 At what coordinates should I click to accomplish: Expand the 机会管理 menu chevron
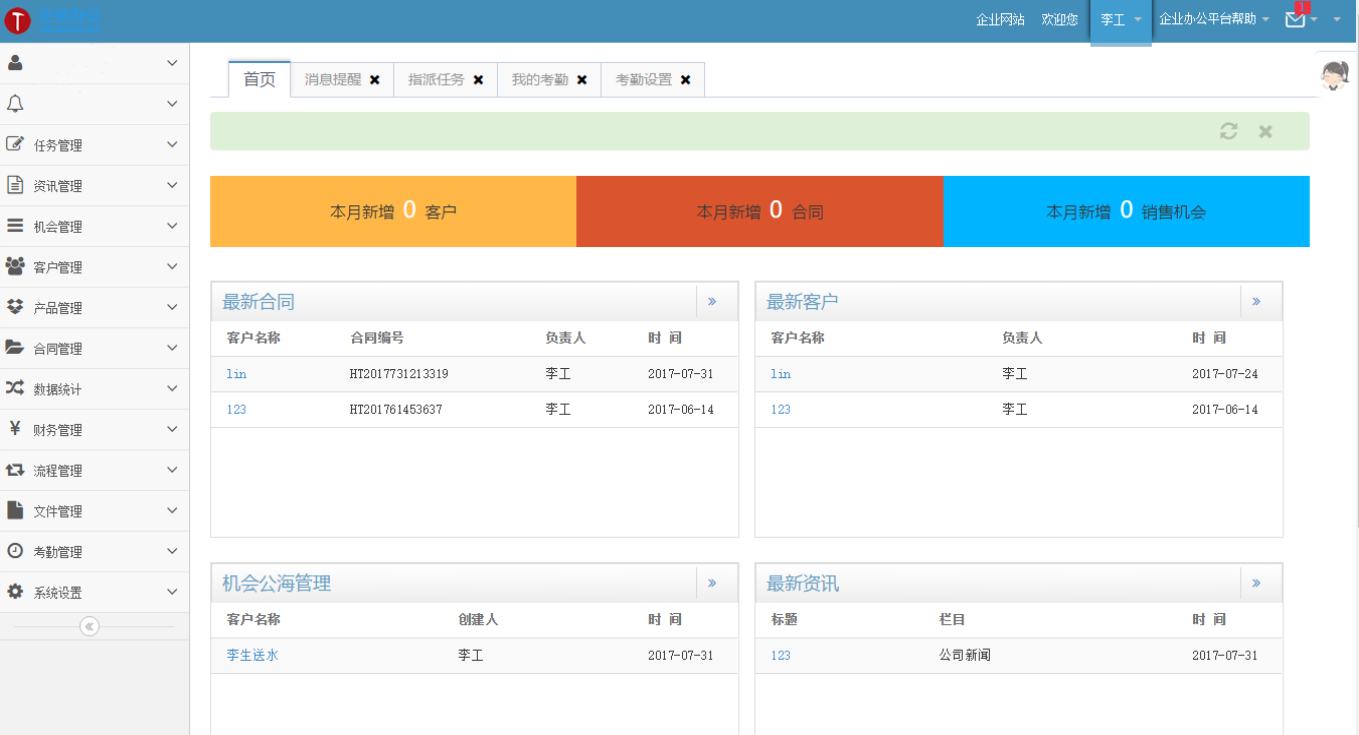(172, 226)
